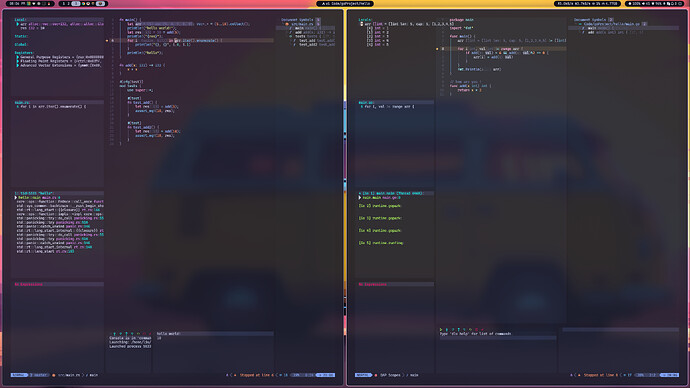Click '[2] int = 3' in Go Locals

coord(378,36)
